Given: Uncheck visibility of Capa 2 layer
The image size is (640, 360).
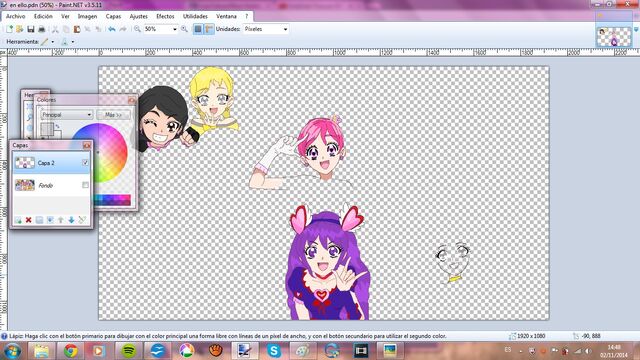Looking at the screenshot, I should tap(85, 162).
